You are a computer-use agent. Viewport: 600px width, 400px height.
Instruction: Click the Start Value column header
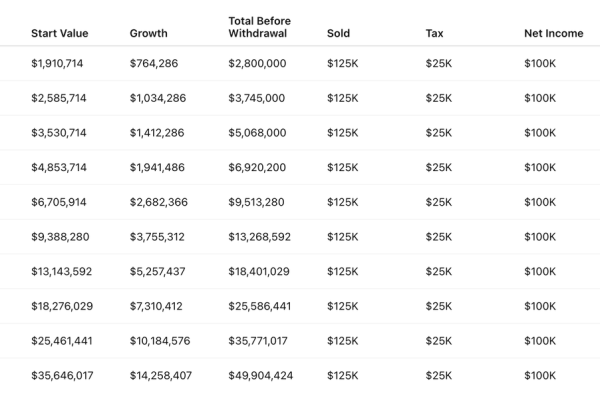[60, 33]
